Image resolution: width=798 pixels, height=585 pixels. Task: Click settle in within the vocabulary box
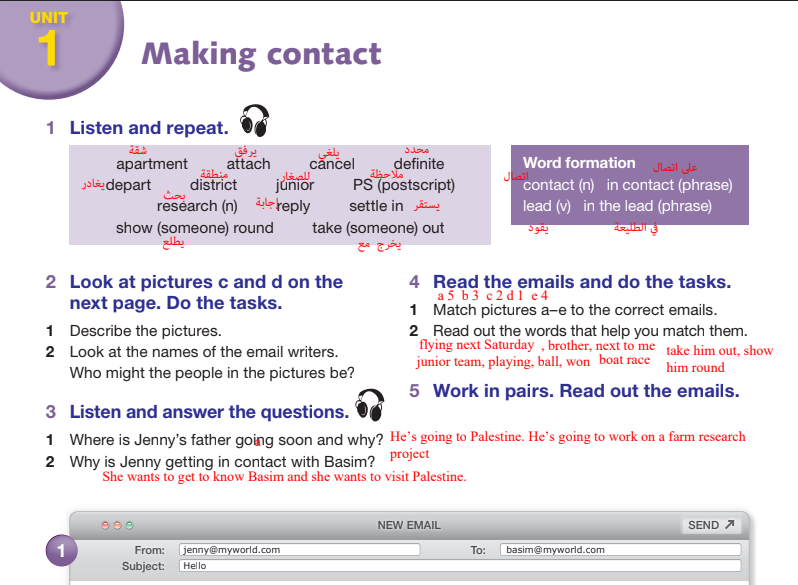(x=376, y=206)
